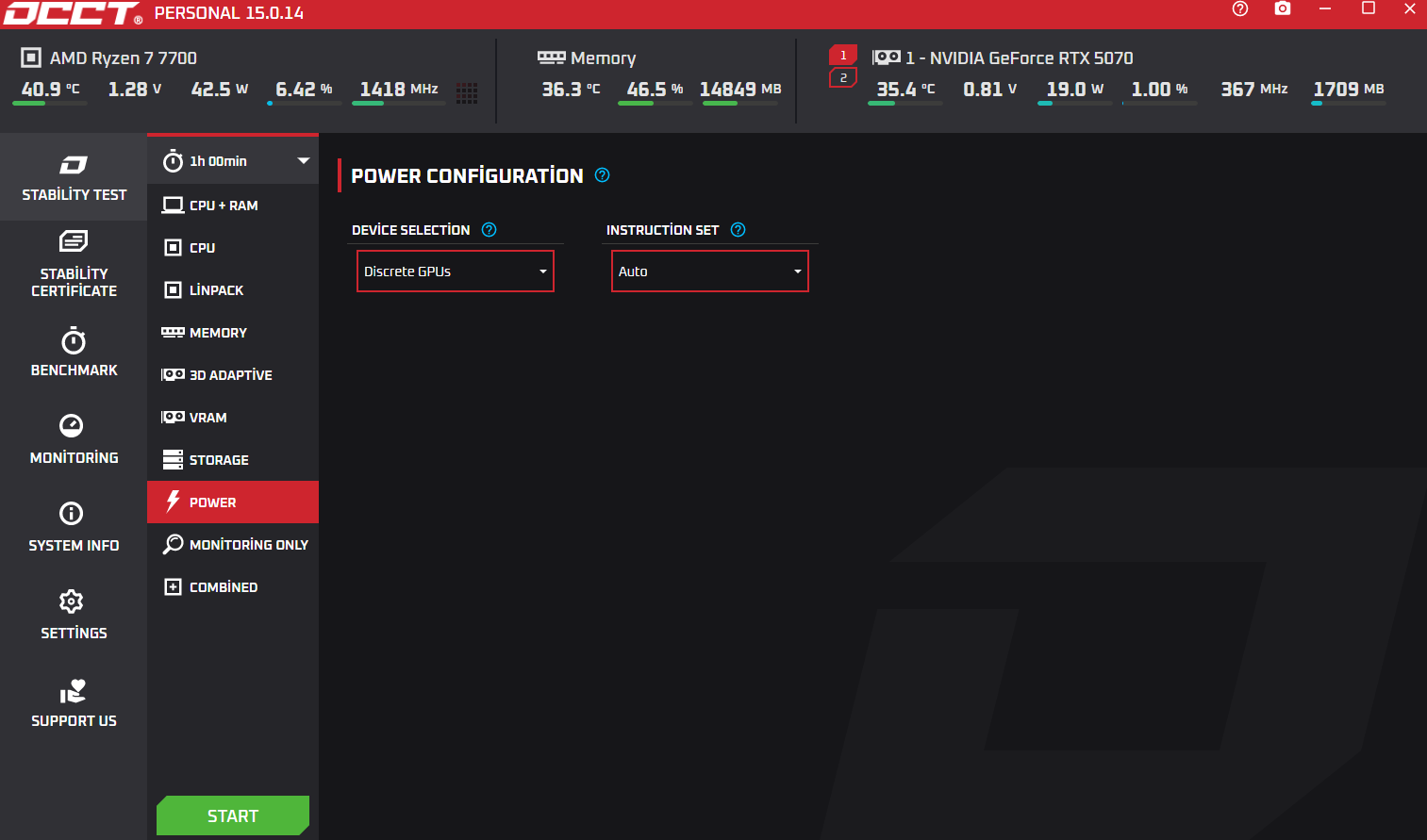
Task: Show help for Power Configuration
Action: [603, 175]
